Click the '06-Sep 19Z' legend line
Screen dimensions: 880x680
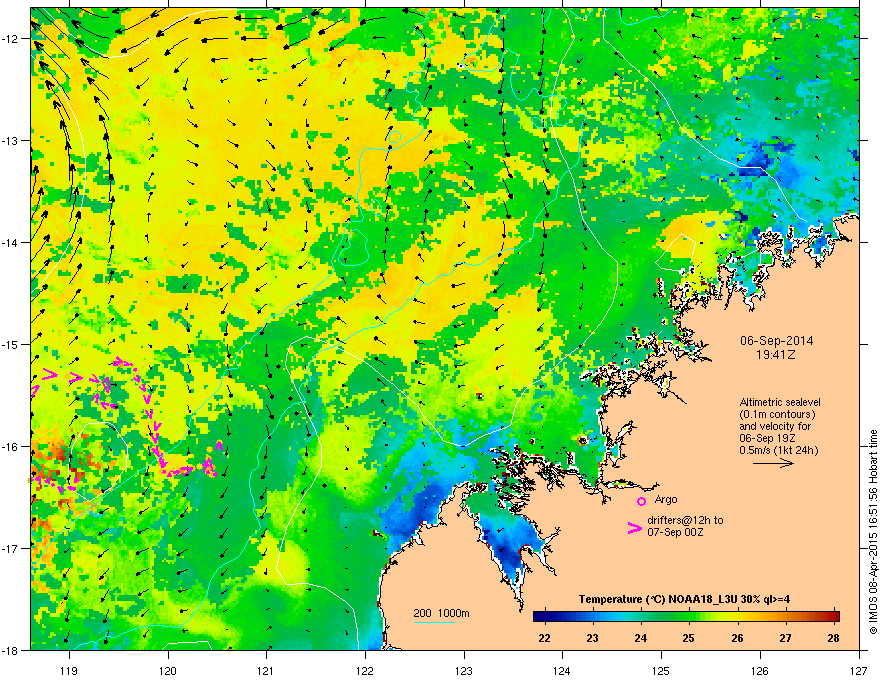(x=768, y=438)
